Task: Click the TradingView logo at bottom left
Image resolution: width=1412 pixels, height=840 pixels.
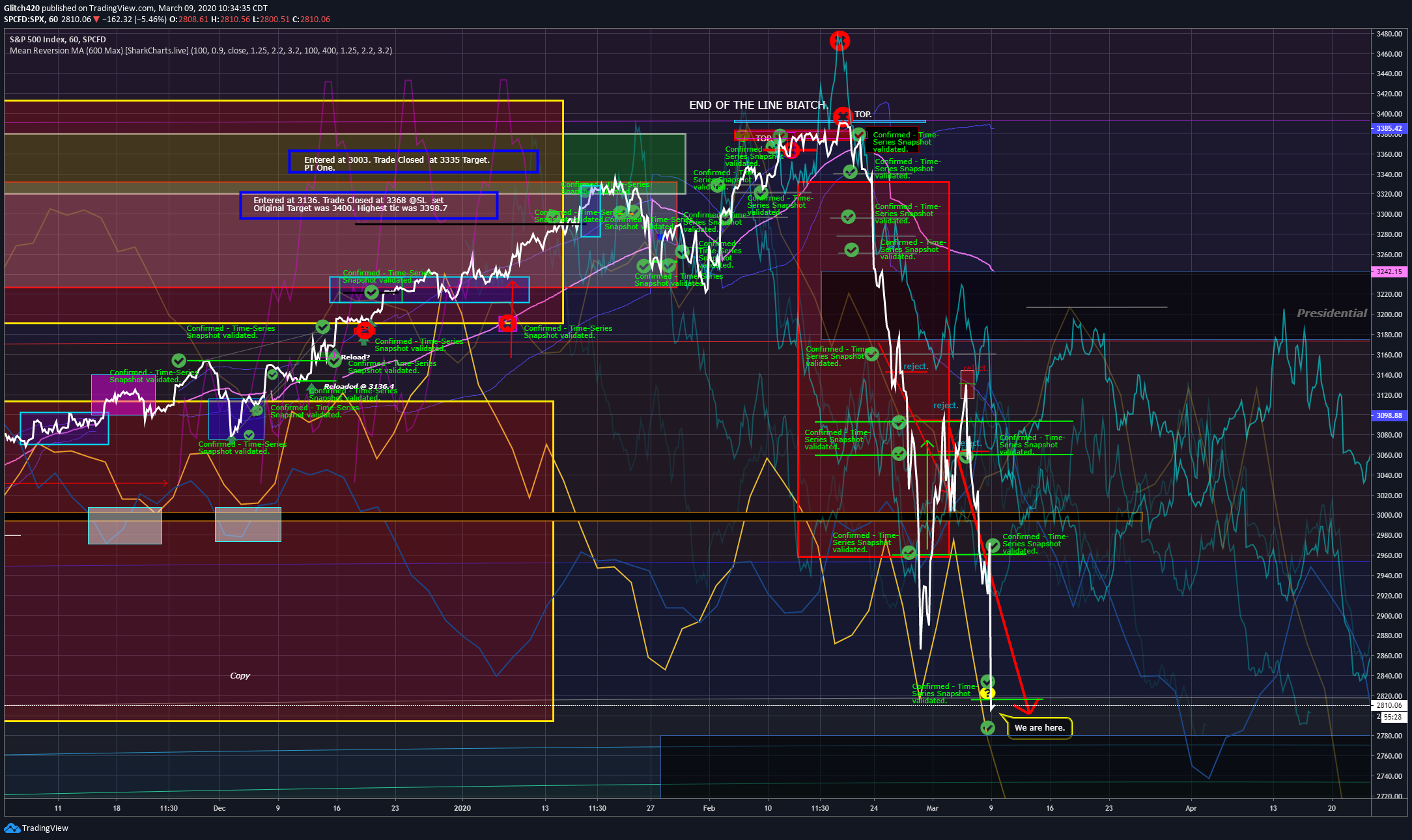Action: click(36, 828)
